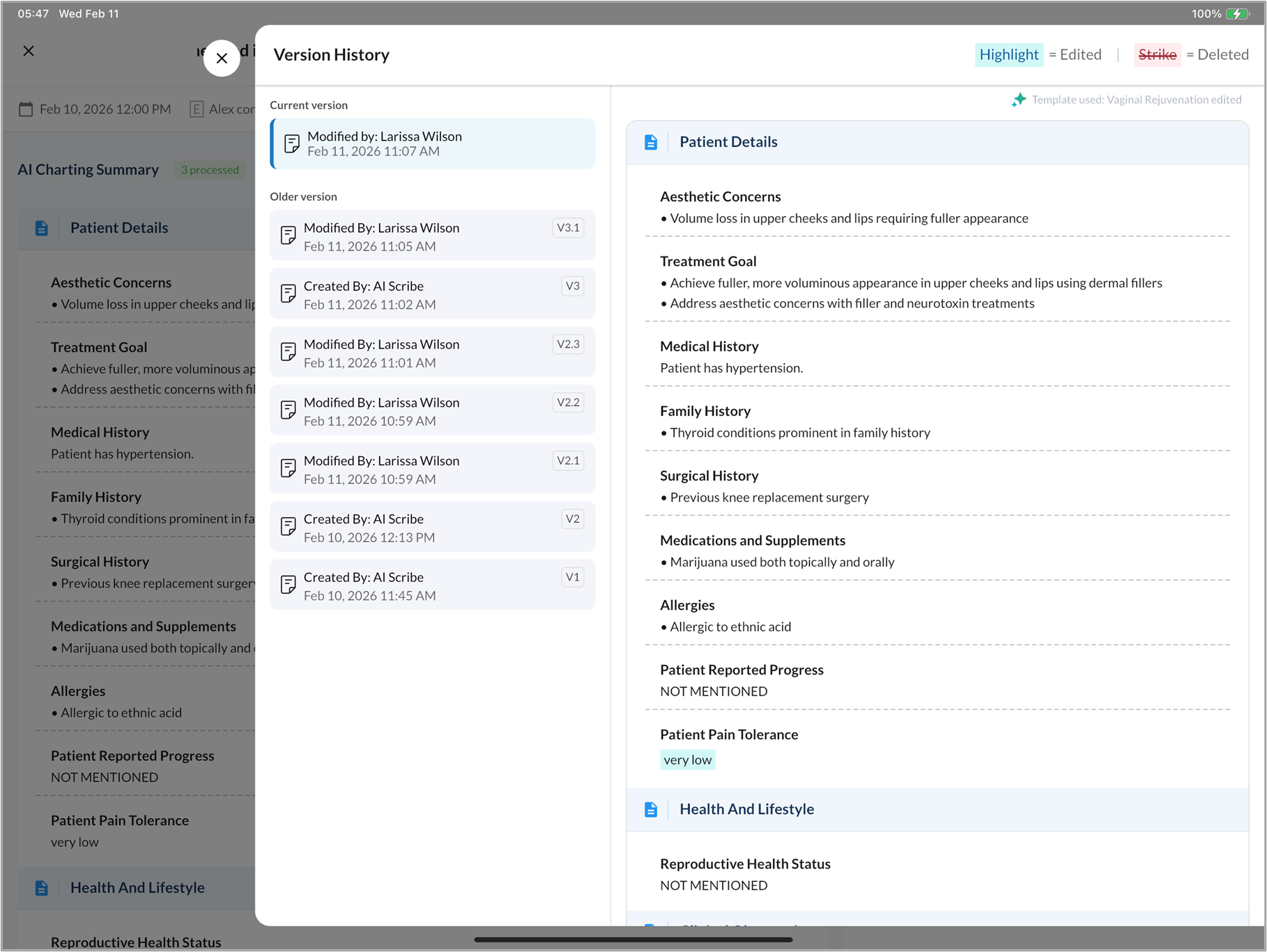Click the template sparkle icon
Screen dimensions: 1267x952
tap(1019, 100)
